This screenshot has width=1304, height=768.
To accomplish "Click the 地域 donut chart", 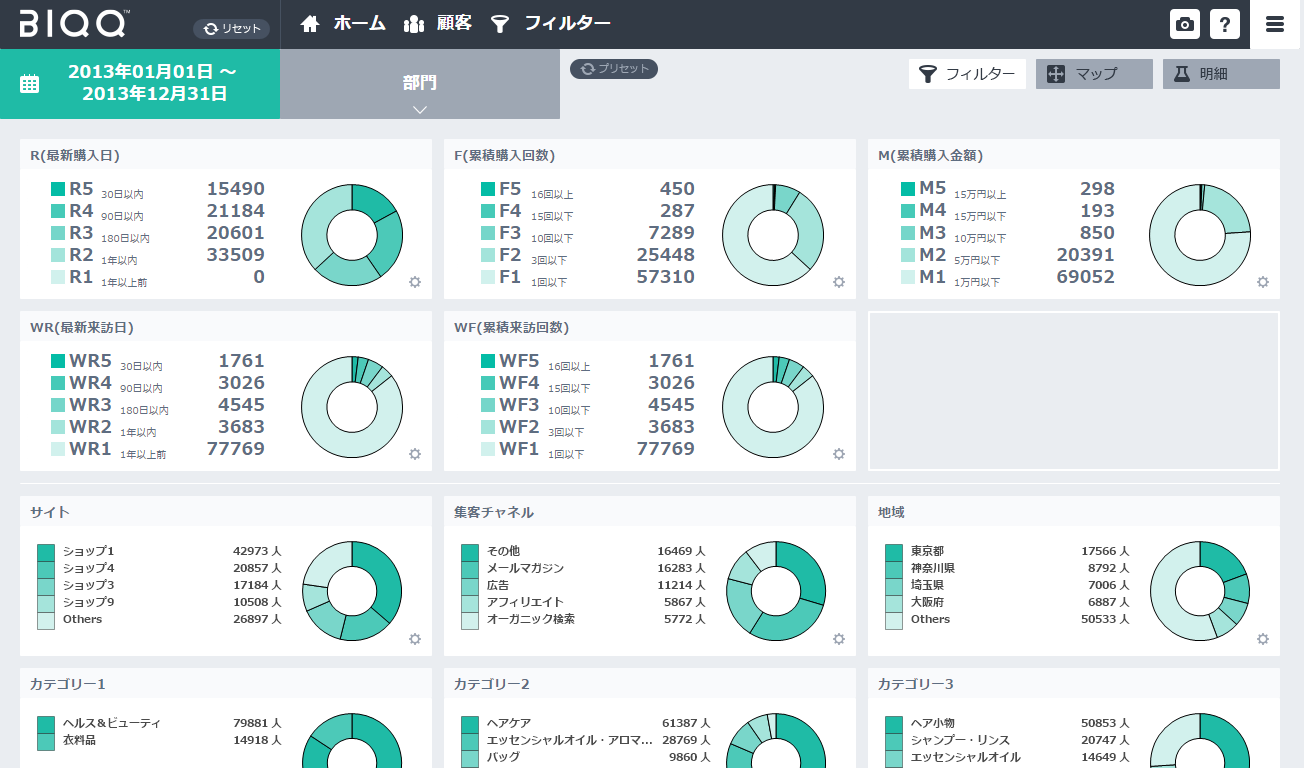I will [1200, 592].
